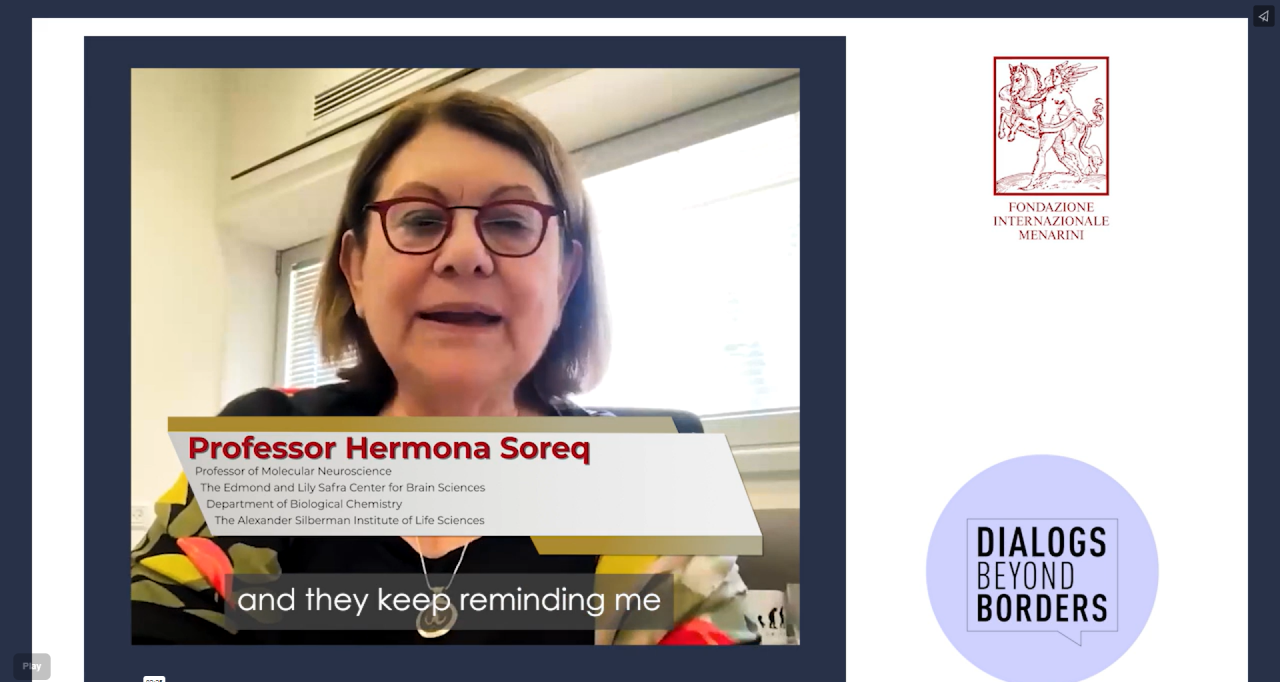
Task: Select the Professor Hermona Soreq title
Action: point(389,448)
